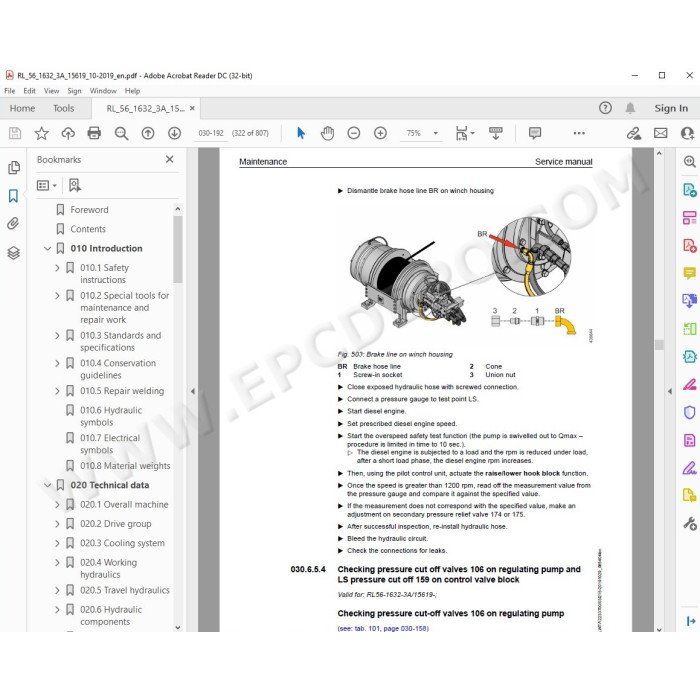Expand the 010.1 Safety instructions bookmark

(x=57, y=268)
